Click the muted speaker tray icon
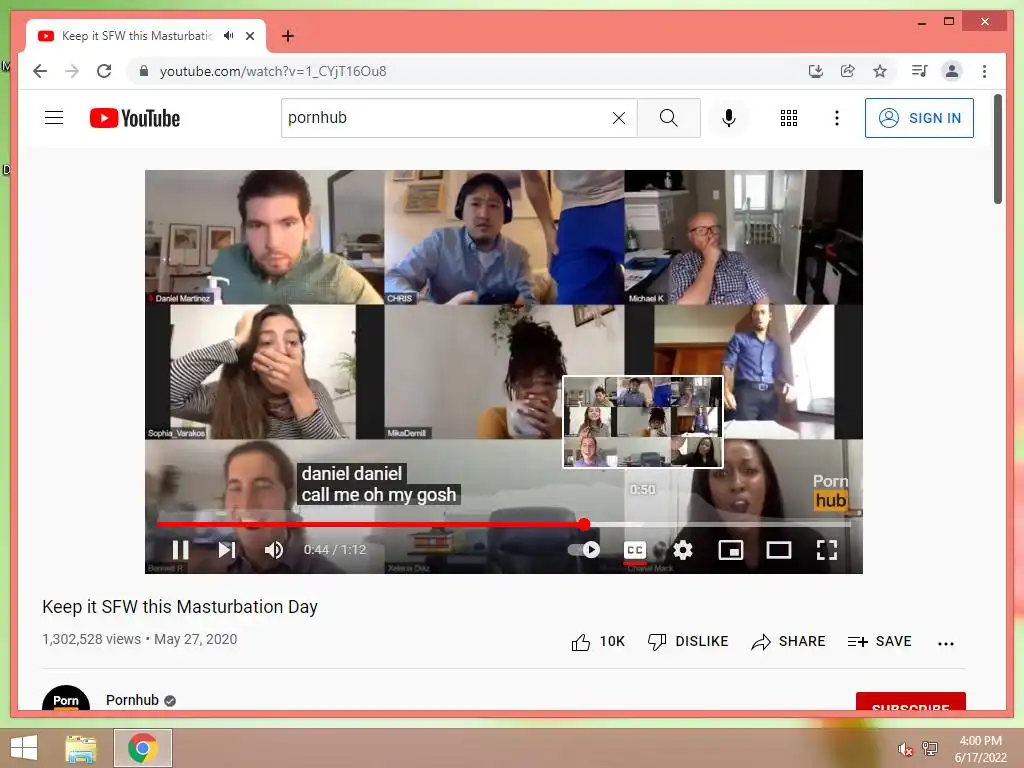1024x768 pixels. coord(904,749)
